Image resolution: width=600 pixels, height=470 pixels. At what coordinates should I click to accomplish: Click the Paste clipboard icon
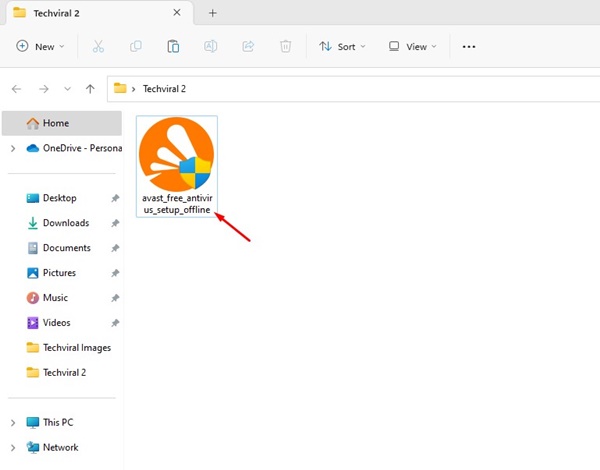coord(173,47)
